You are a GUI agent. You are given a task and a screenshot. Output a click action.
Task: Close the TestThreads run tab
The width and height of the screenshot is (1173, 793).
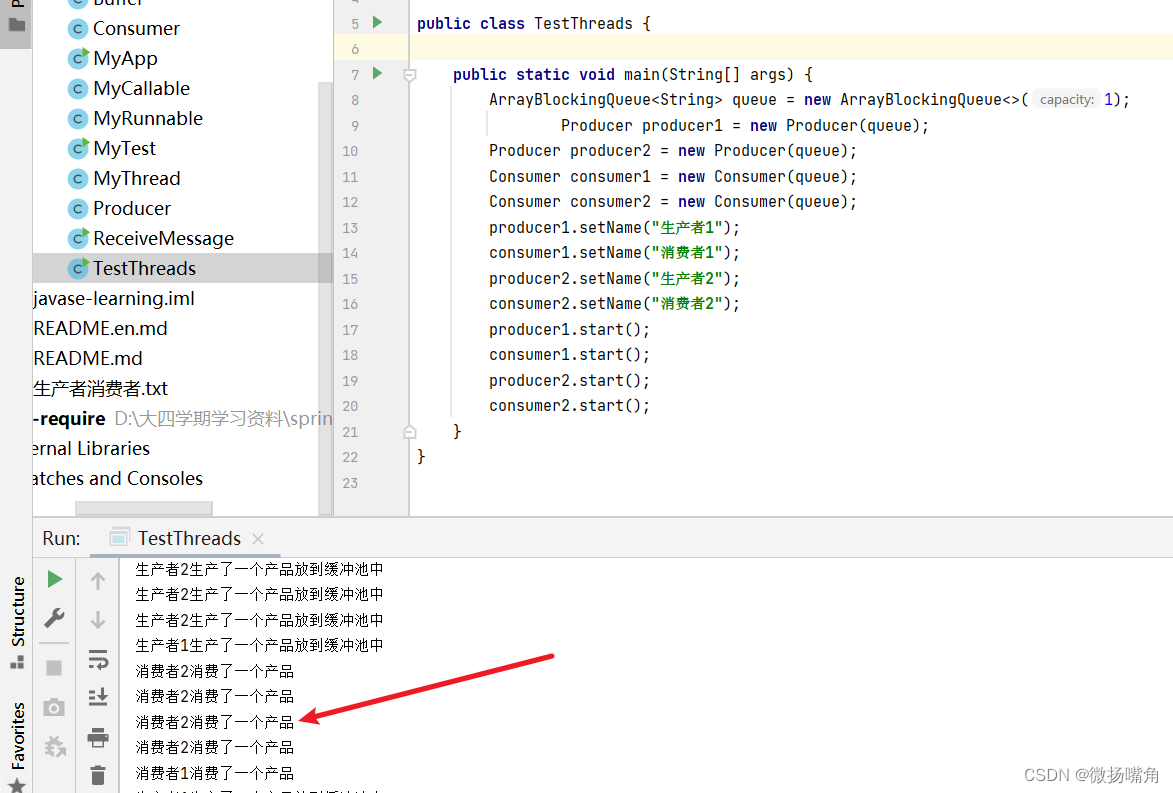[x=258, y=539]
